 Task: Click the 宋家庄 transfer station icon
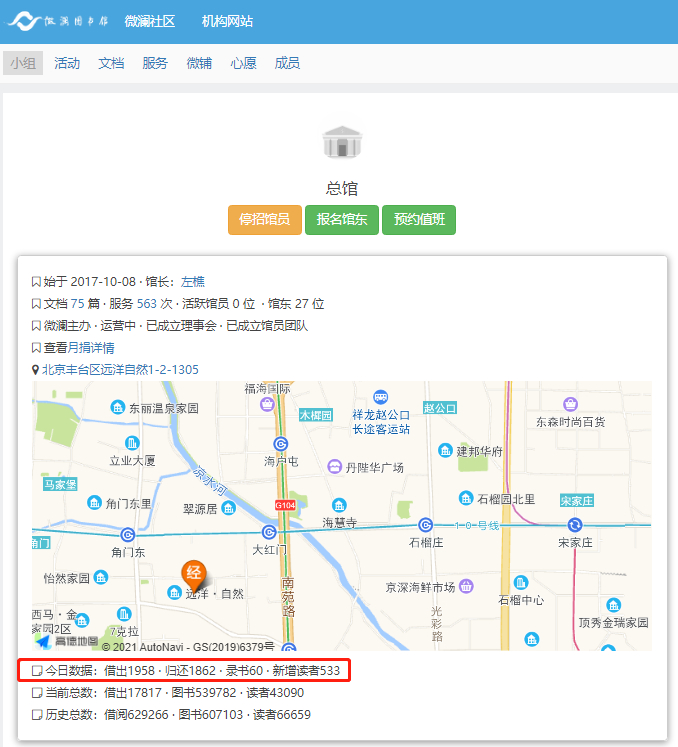pyautogui.click(x=575, y=525)
